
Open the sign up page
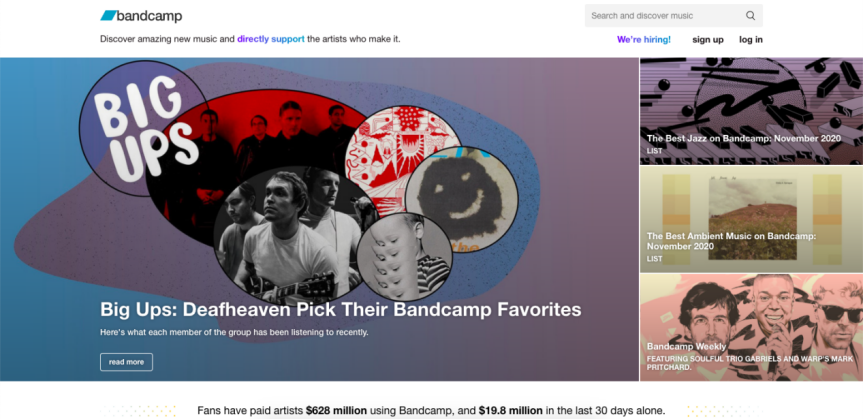point(708,40)
